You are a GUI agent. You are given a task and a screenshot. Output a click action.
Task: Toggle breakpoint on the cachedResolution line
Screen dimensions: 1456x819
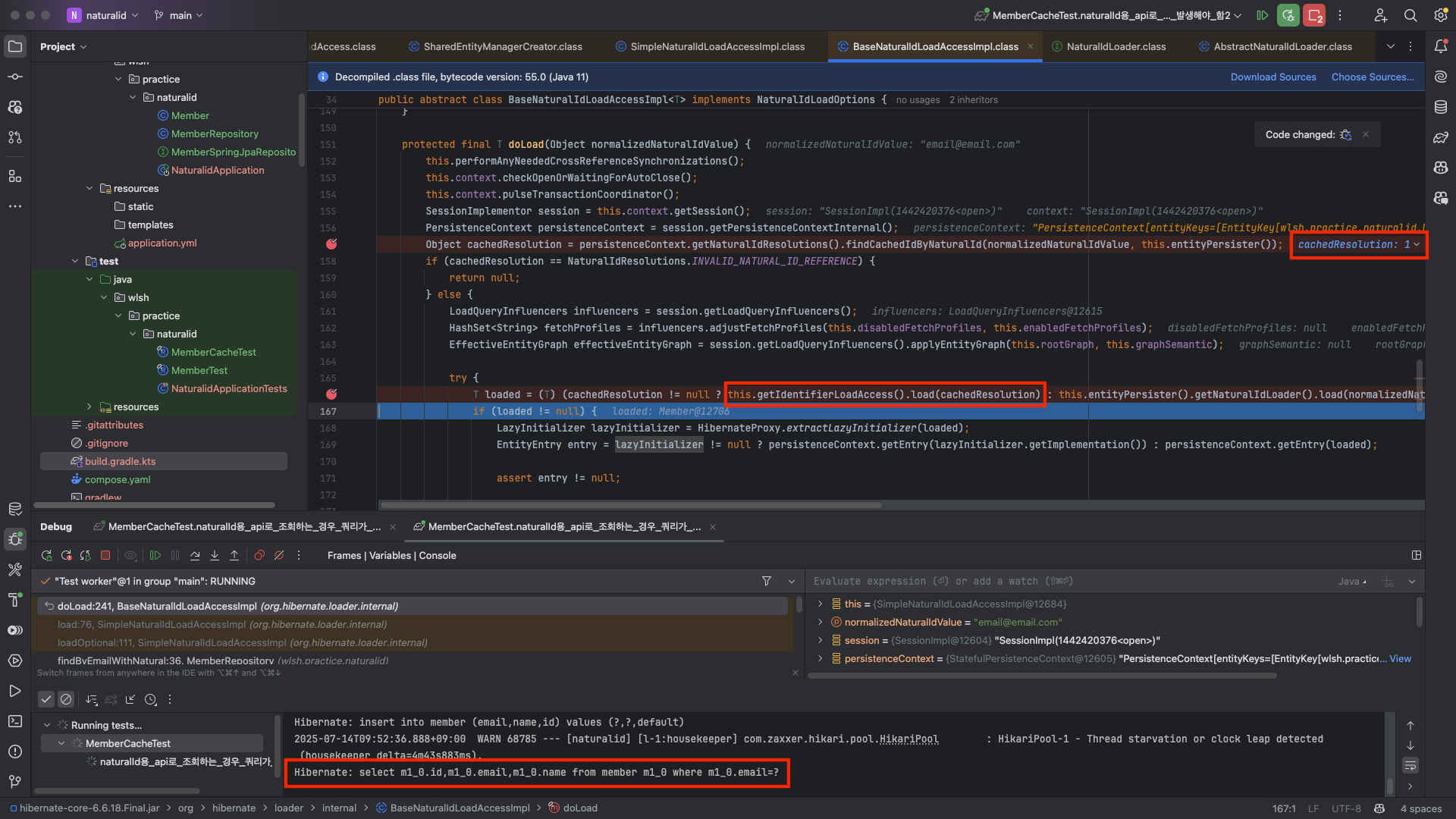point(331,244)
